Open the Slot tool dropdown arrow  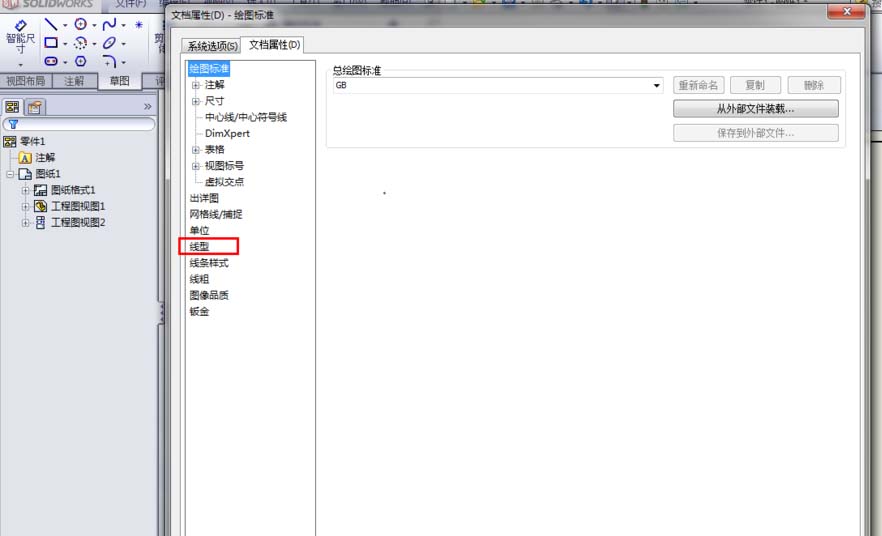[x=65, y=62]
